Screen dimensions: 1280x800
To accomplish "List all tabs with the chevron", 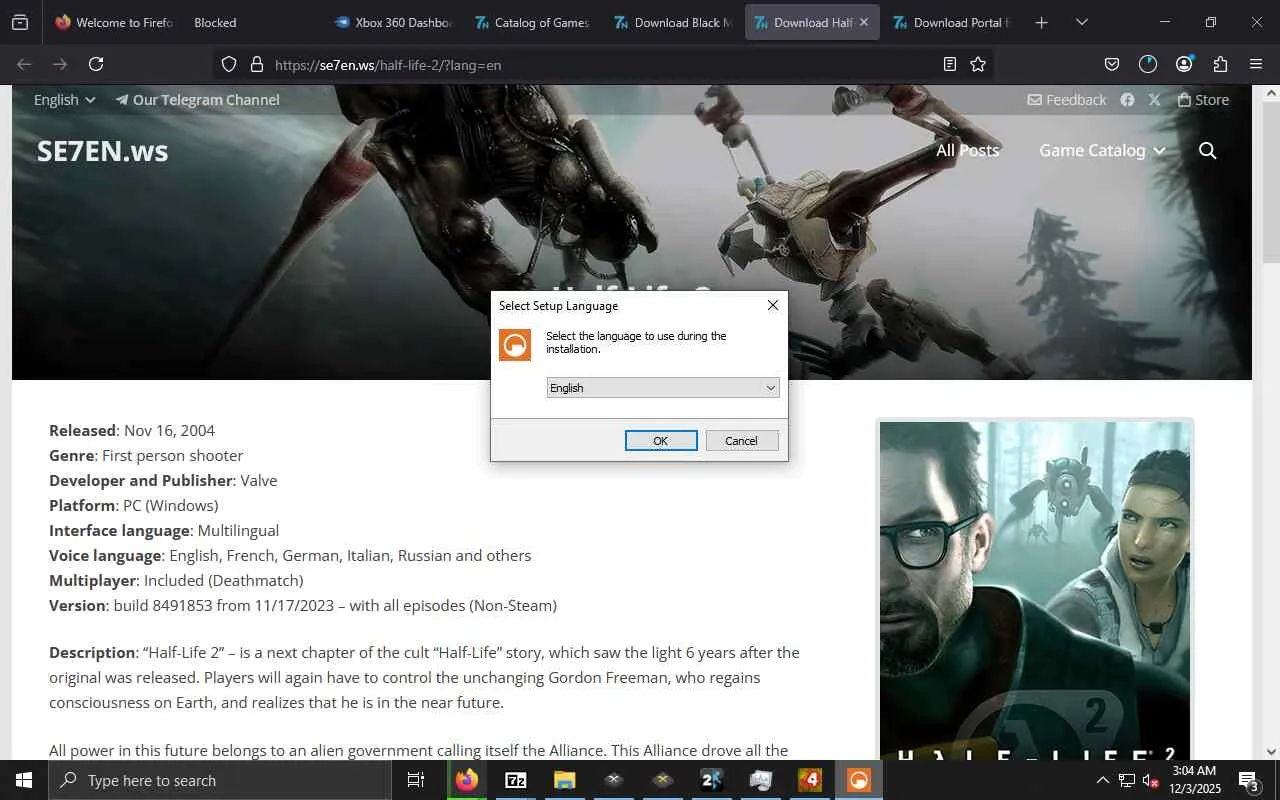I will [1081, 22].
